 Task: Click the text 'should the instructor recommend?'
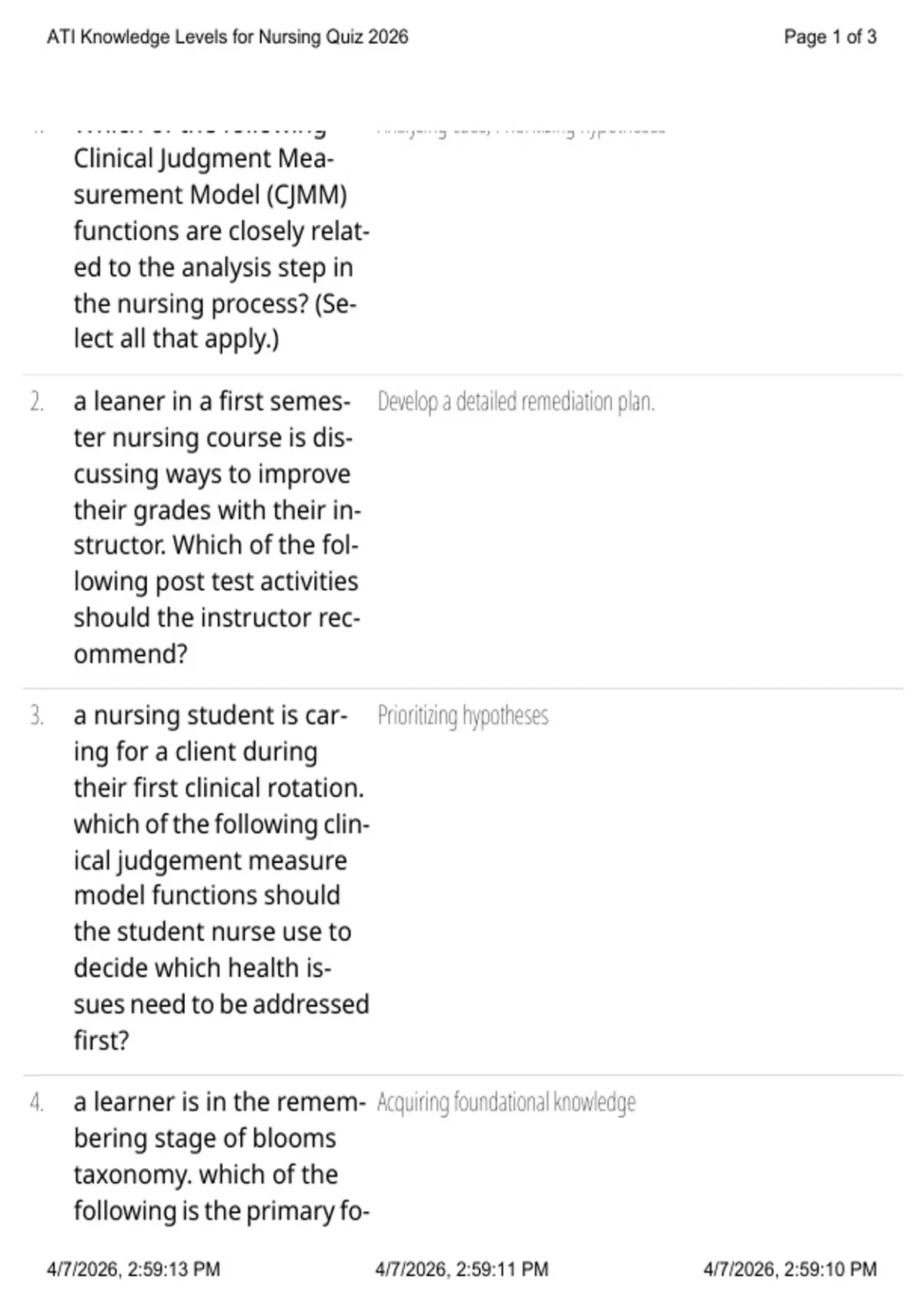point(217,636)
